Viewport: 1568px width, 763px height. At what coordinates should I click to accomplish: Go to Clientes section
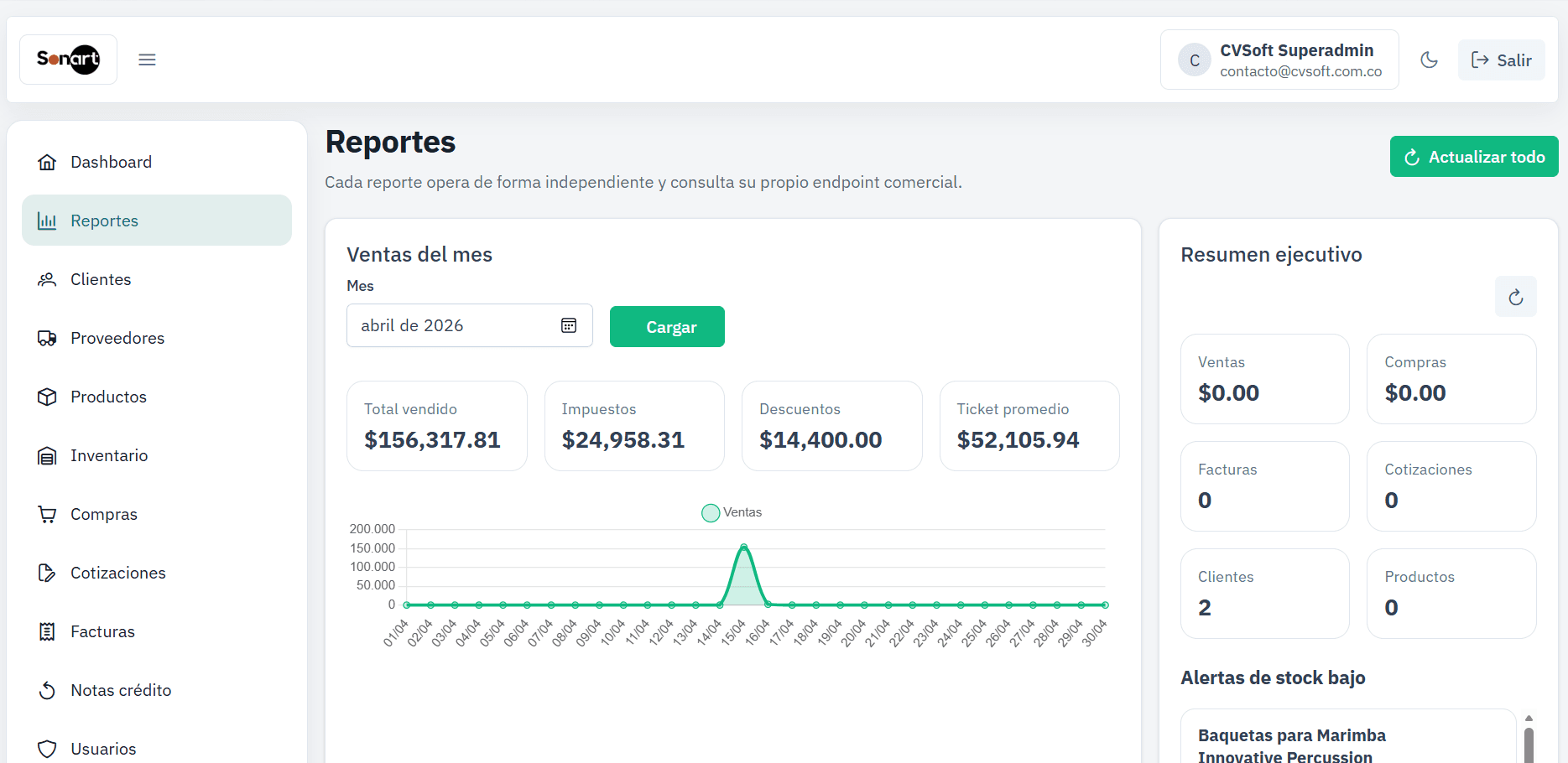(x=157, y=279)
